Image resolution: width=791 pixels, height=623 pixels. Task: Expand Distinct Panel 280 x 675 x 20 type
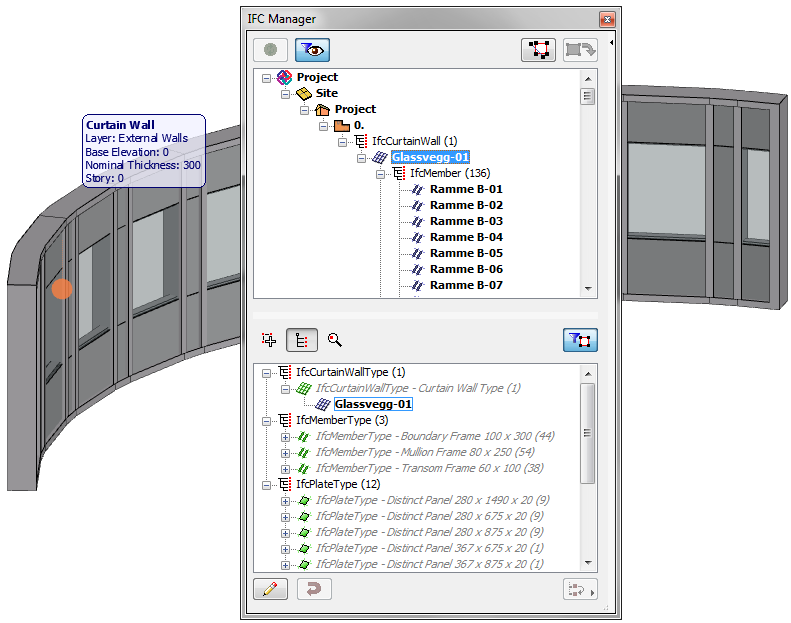tap(286, 518)
